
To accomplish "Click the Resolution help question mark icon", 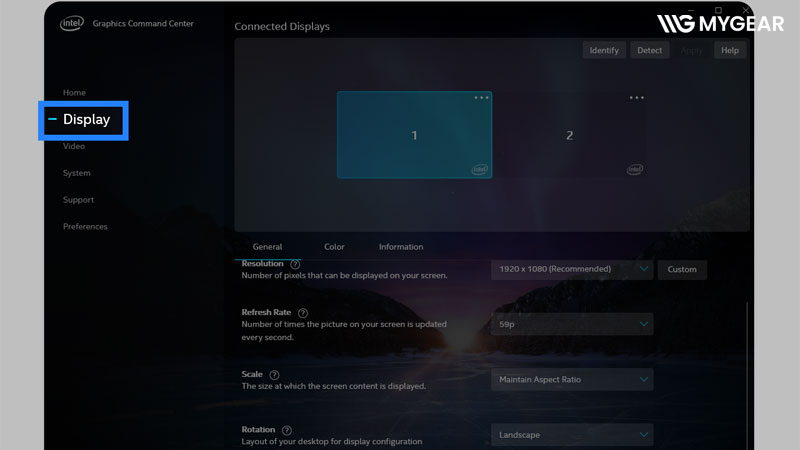I will pos(295,264).
